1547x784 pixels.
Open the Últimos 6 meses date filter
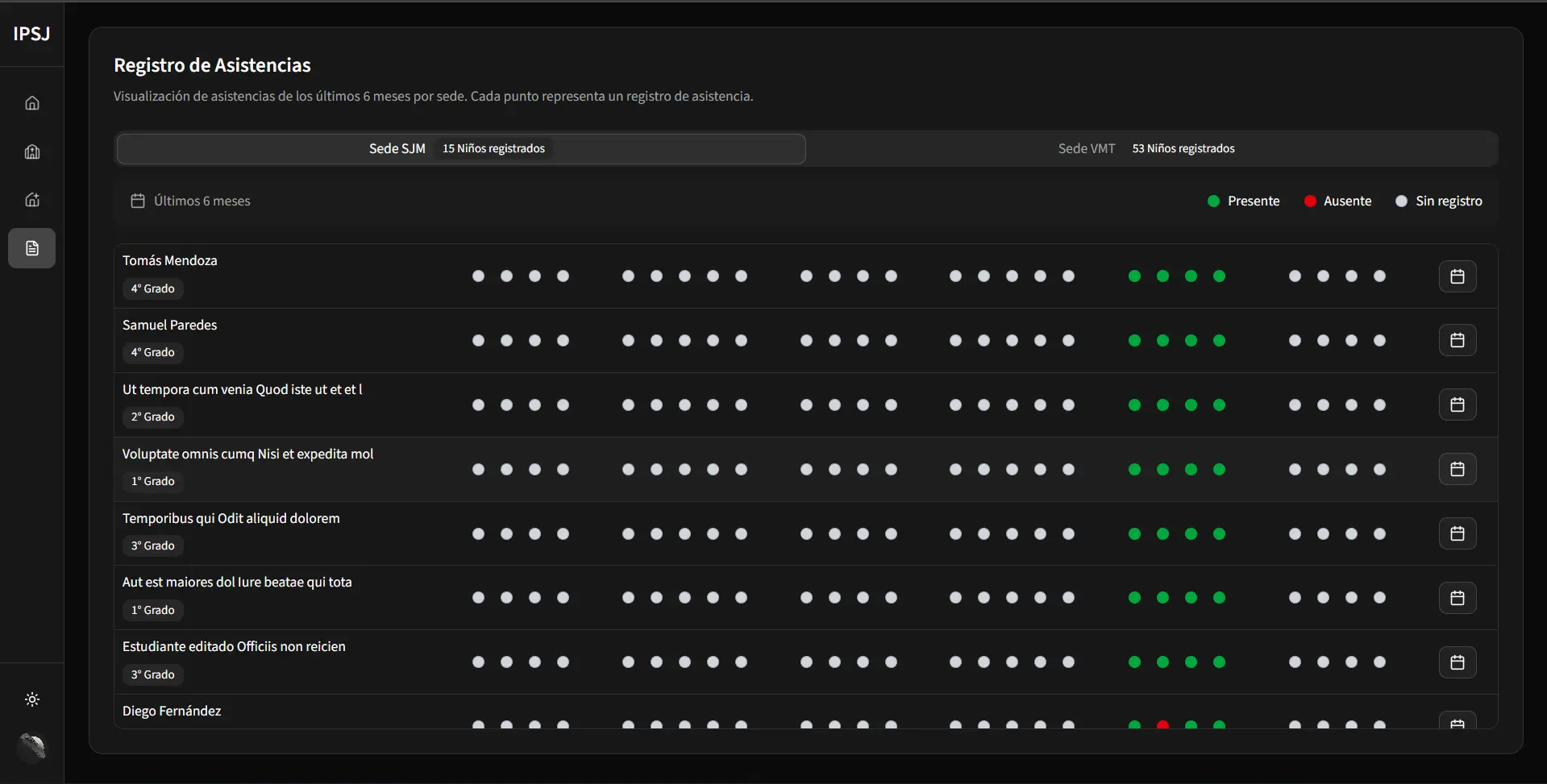pos(191,201)
